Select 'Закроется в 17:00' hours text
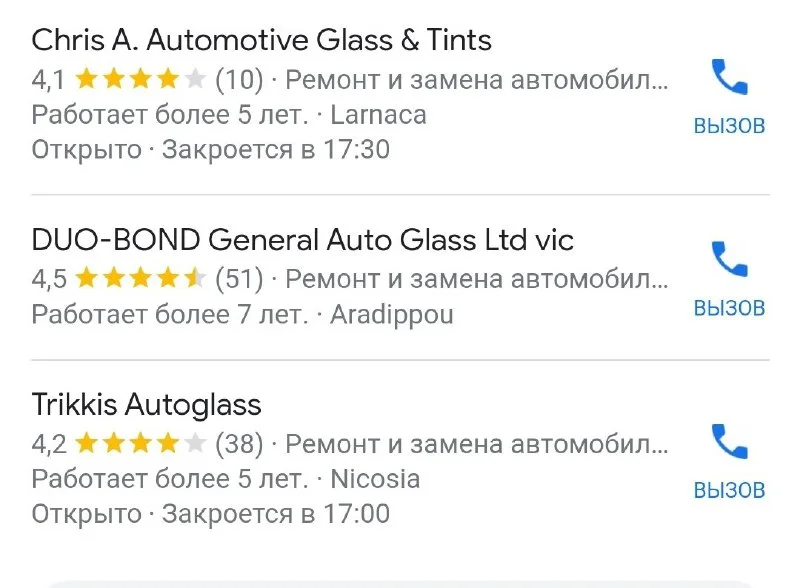Screen dimensions: 800x588 [276, 513]
